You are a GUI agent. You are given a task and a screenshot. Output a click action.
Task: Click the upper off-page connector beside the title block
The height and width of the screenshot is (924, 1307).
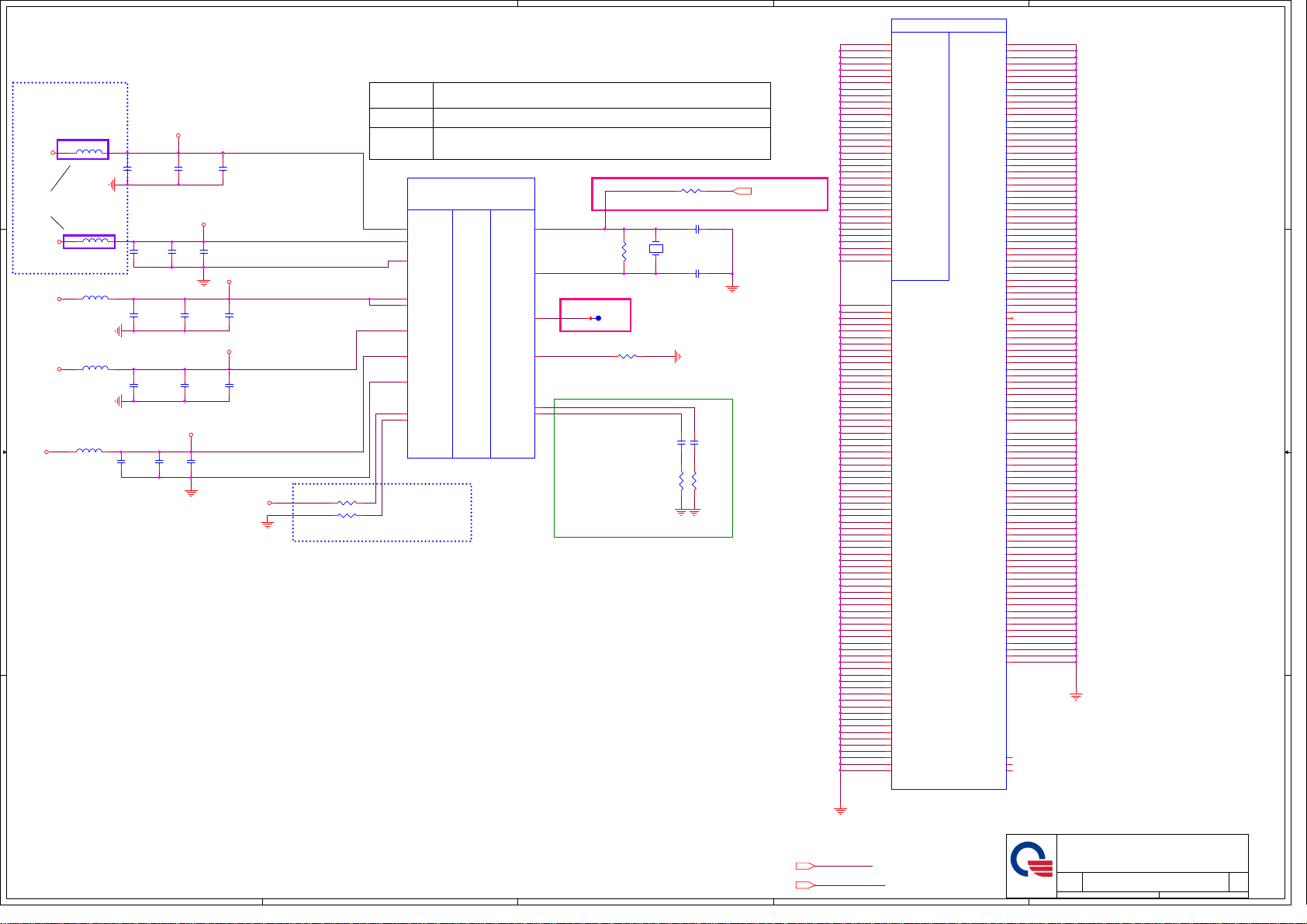coord(805,866)
